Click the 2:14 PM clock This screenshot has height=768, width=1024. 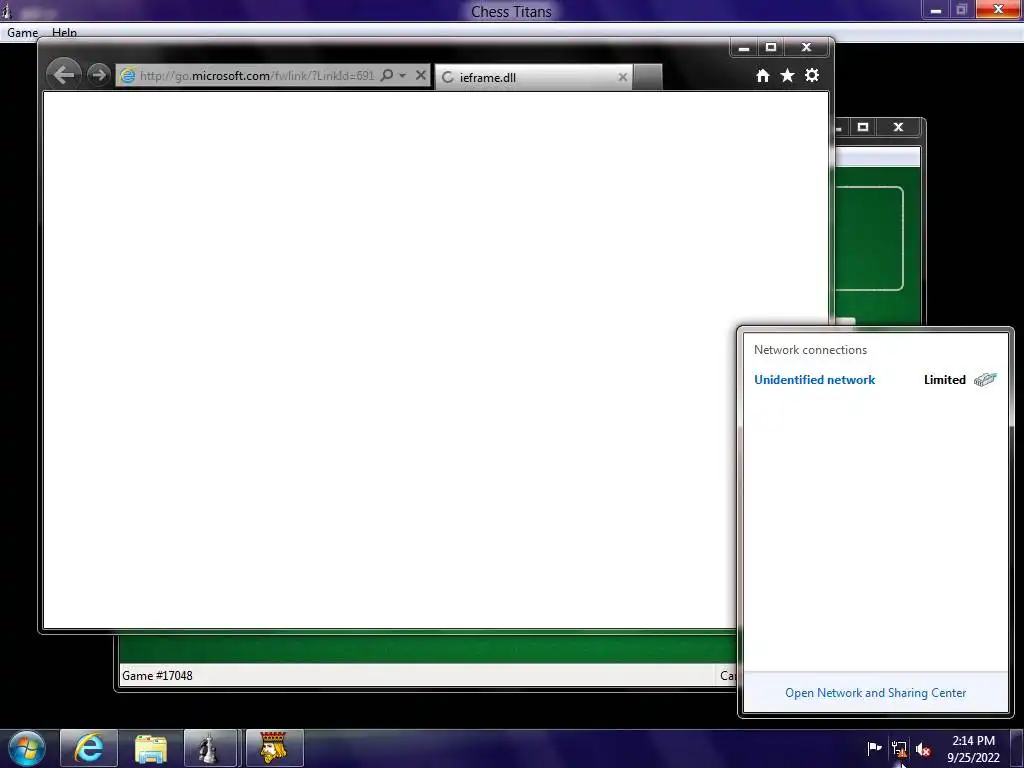click(x=973, y=748)
